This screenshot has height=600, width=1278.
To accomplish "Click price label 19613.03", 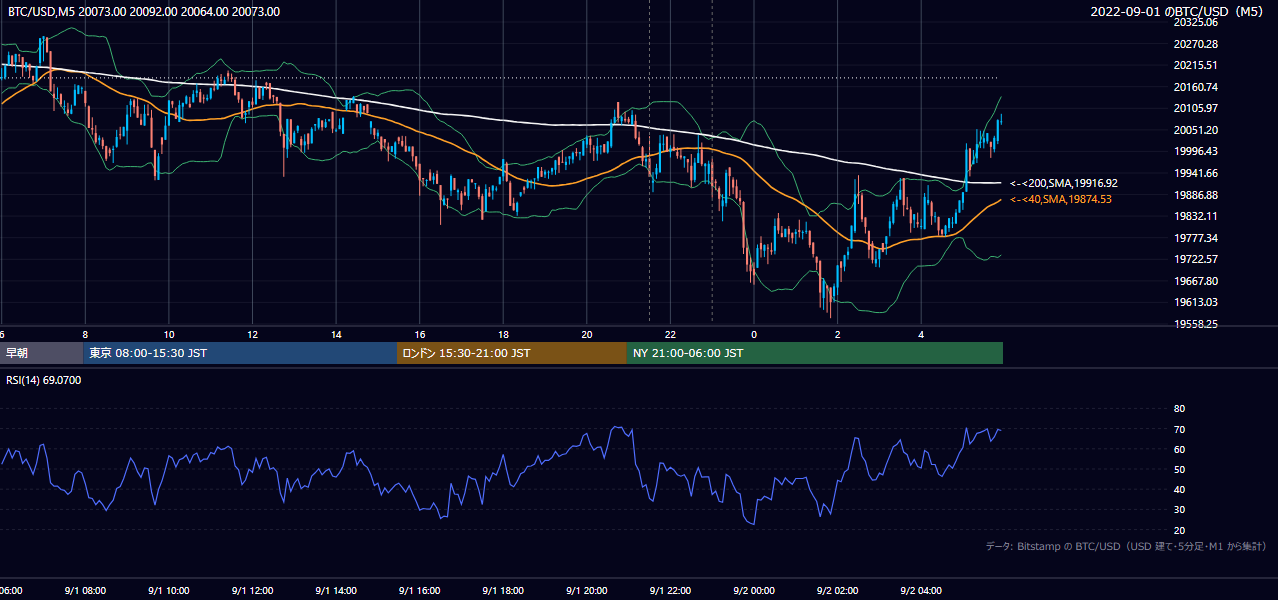I will tap(1196, 302).
